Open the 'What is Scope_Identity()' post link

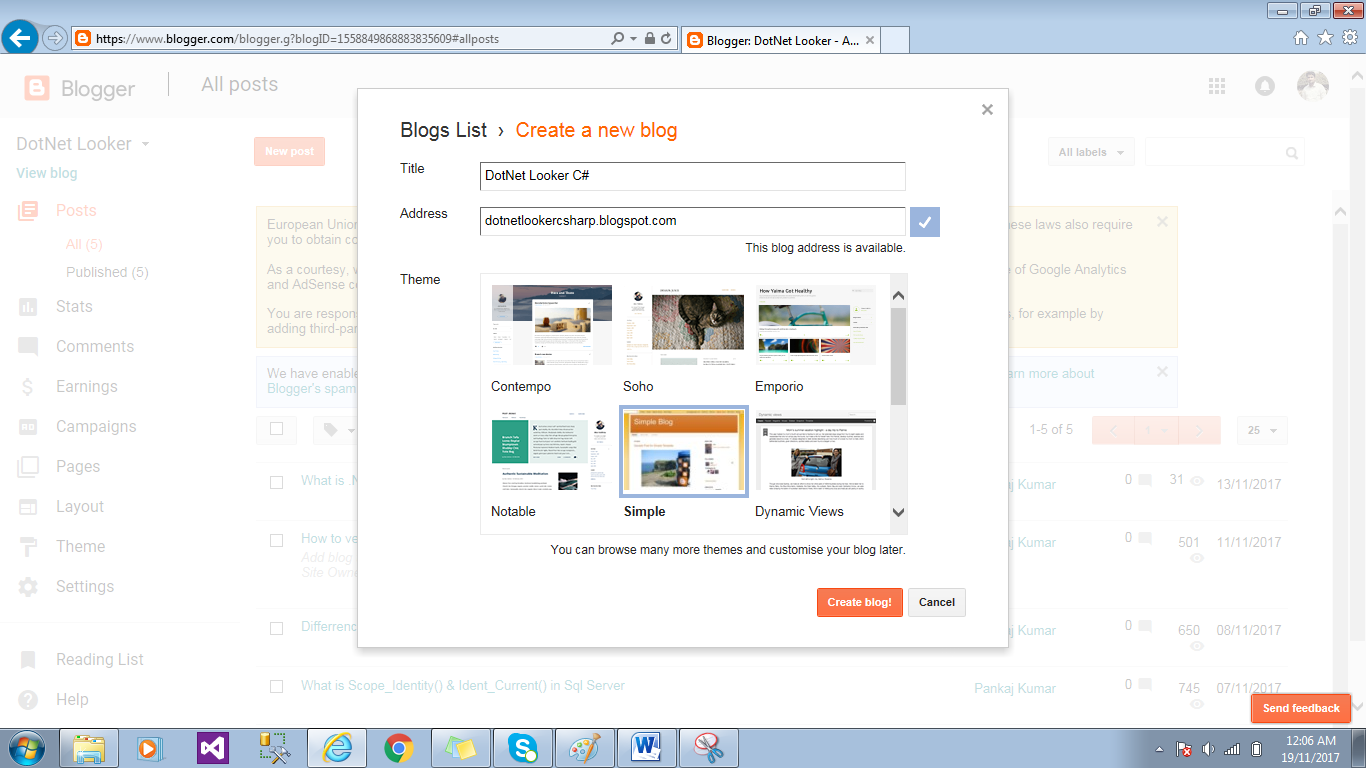[463, 686]
